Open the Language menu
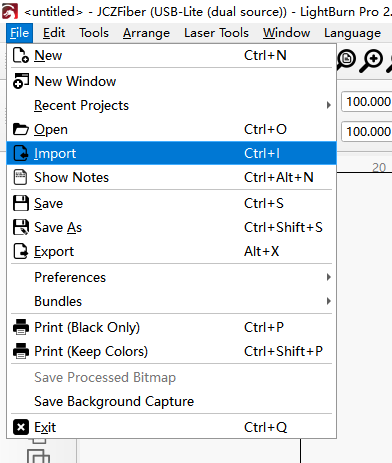 pos(352,33)
